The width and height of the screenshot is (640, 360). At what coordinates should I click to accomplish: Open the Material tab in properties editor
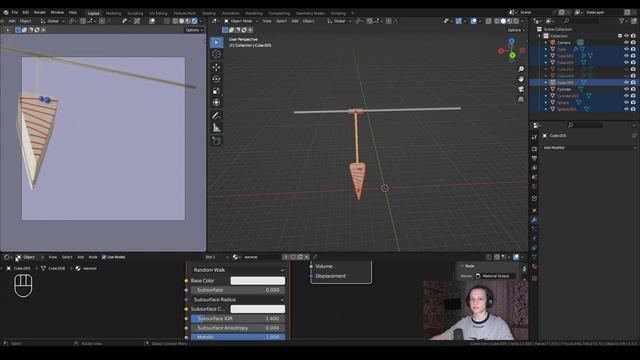[534, 267]
